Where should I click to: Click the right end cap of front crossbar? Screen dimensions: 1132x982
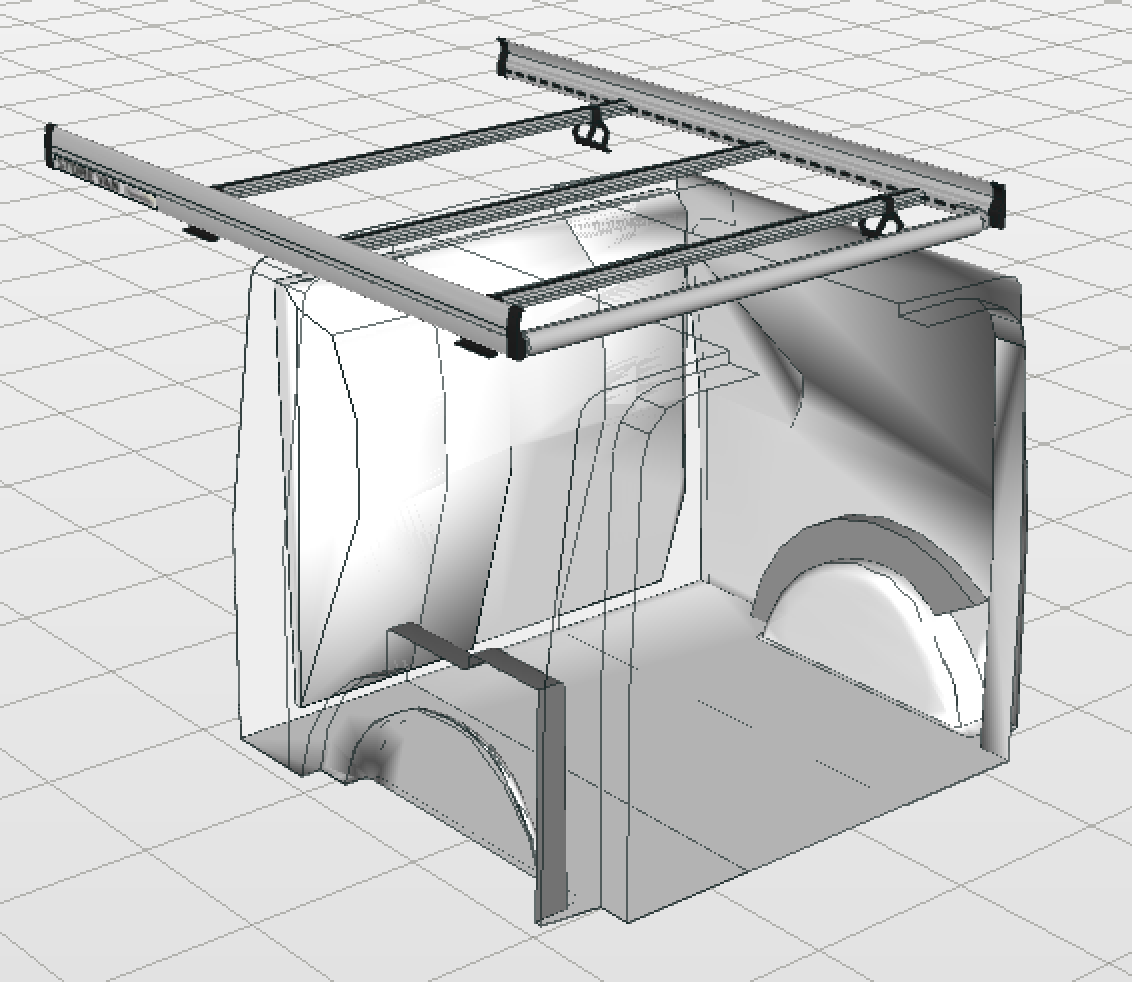click(x=516, y=333)
